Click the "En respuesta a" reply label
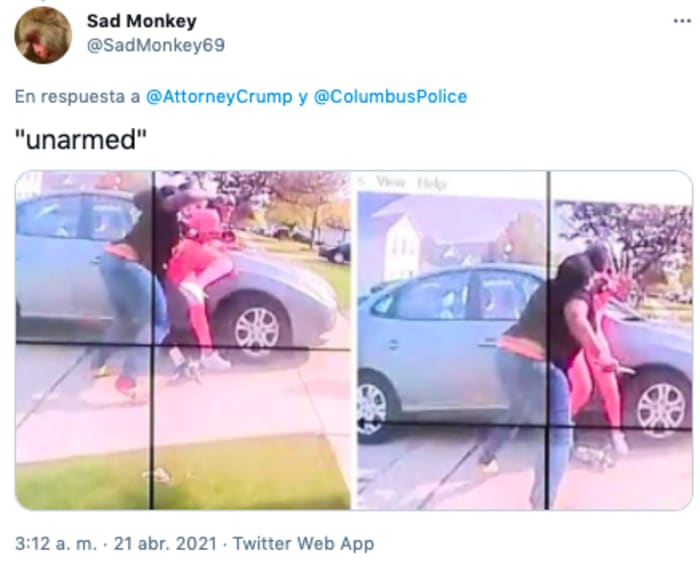This screenshot has width=700, height=569. [78, 96]
